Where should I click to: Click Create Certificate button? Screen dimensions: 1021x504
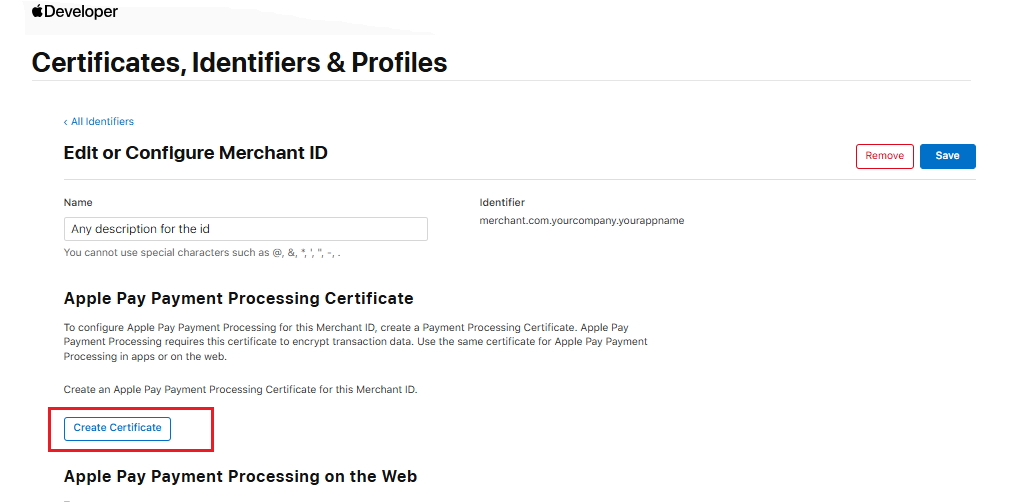point(117,428)
